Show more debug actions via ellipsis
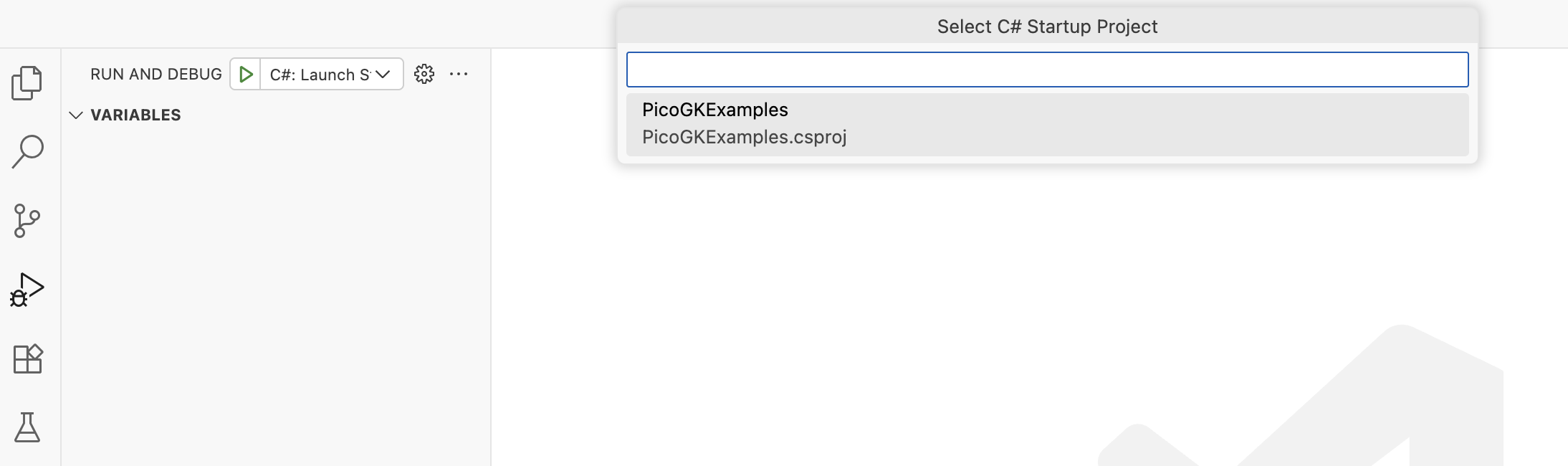Image resolution: width=1568 pixels, height=466 pixels. pyautogui.click(x=459, y=74)
